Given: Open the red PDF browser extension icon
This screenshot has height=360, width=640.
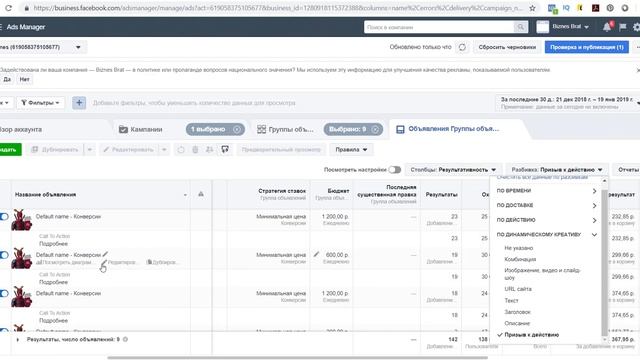Looking at the screenshot, I should pyautogui.click(x=596, y=8).
